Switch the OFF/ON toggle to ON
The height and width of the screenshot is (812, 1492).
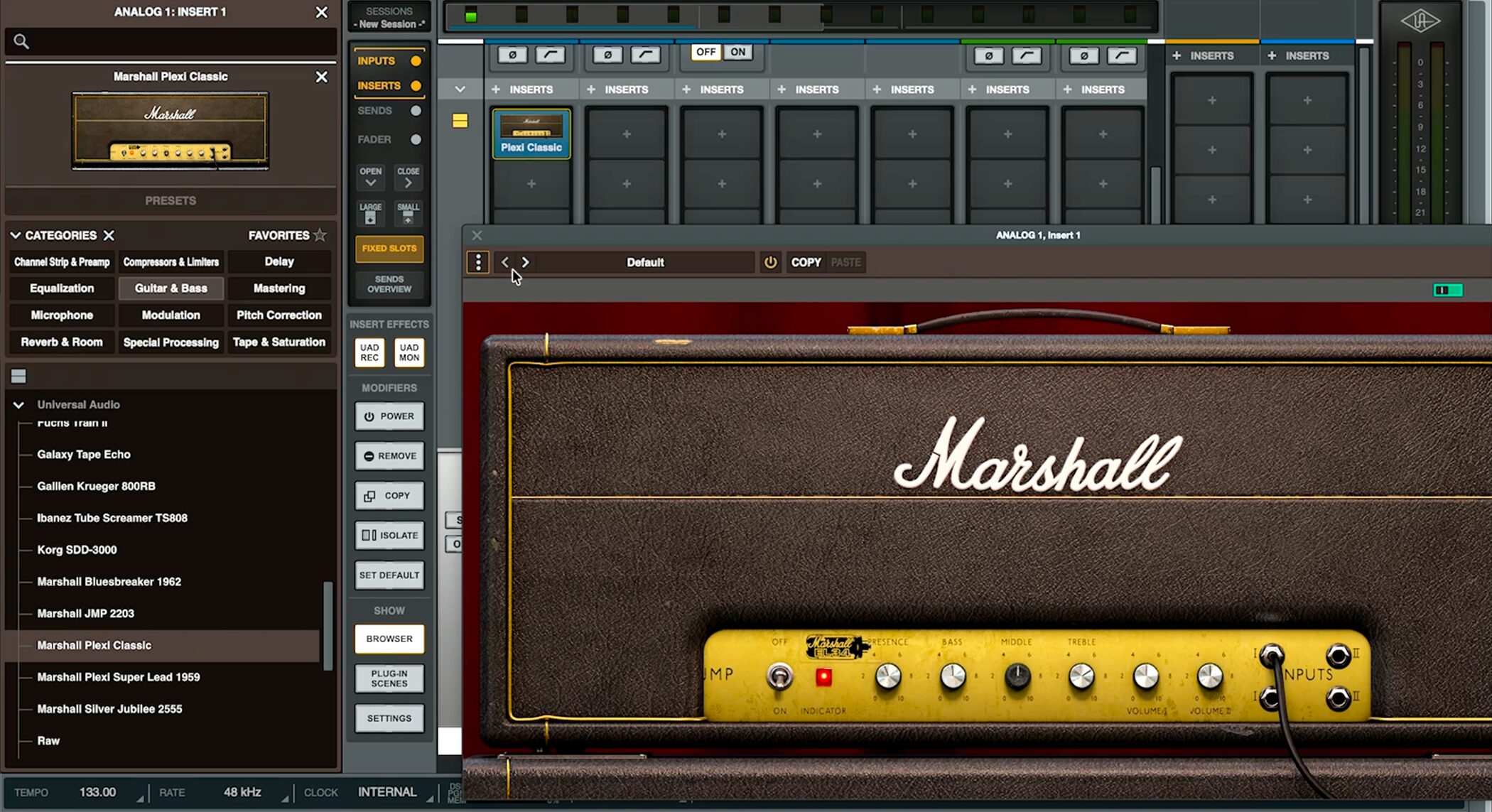pyautogui.click(x=738, y=52)
